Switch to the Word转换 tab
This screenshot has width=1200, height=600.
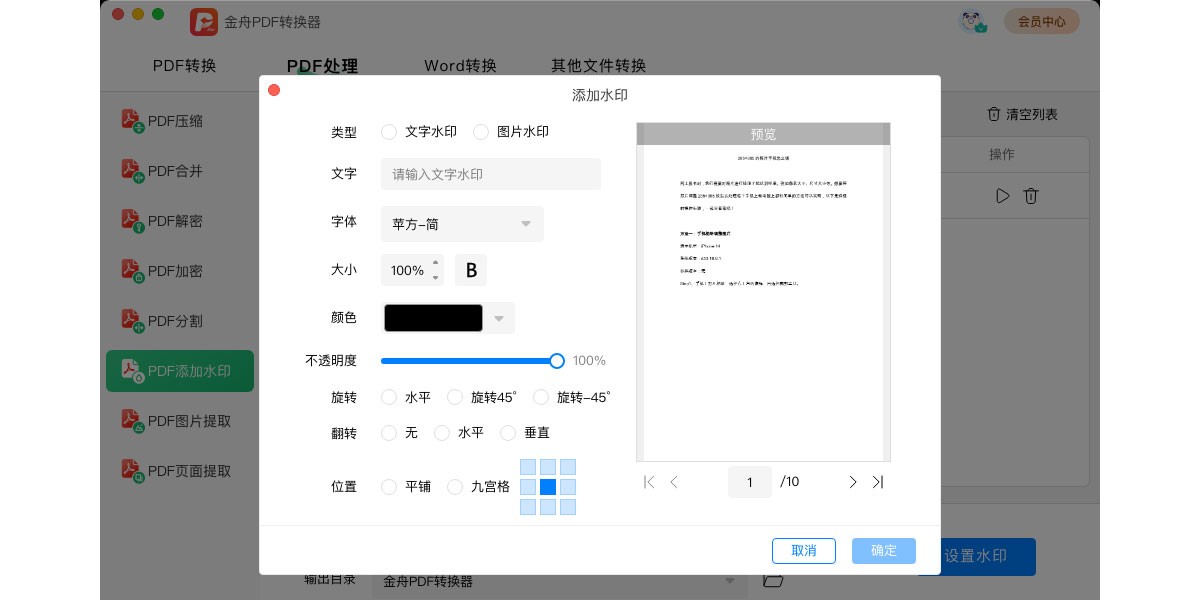[460, 66]
